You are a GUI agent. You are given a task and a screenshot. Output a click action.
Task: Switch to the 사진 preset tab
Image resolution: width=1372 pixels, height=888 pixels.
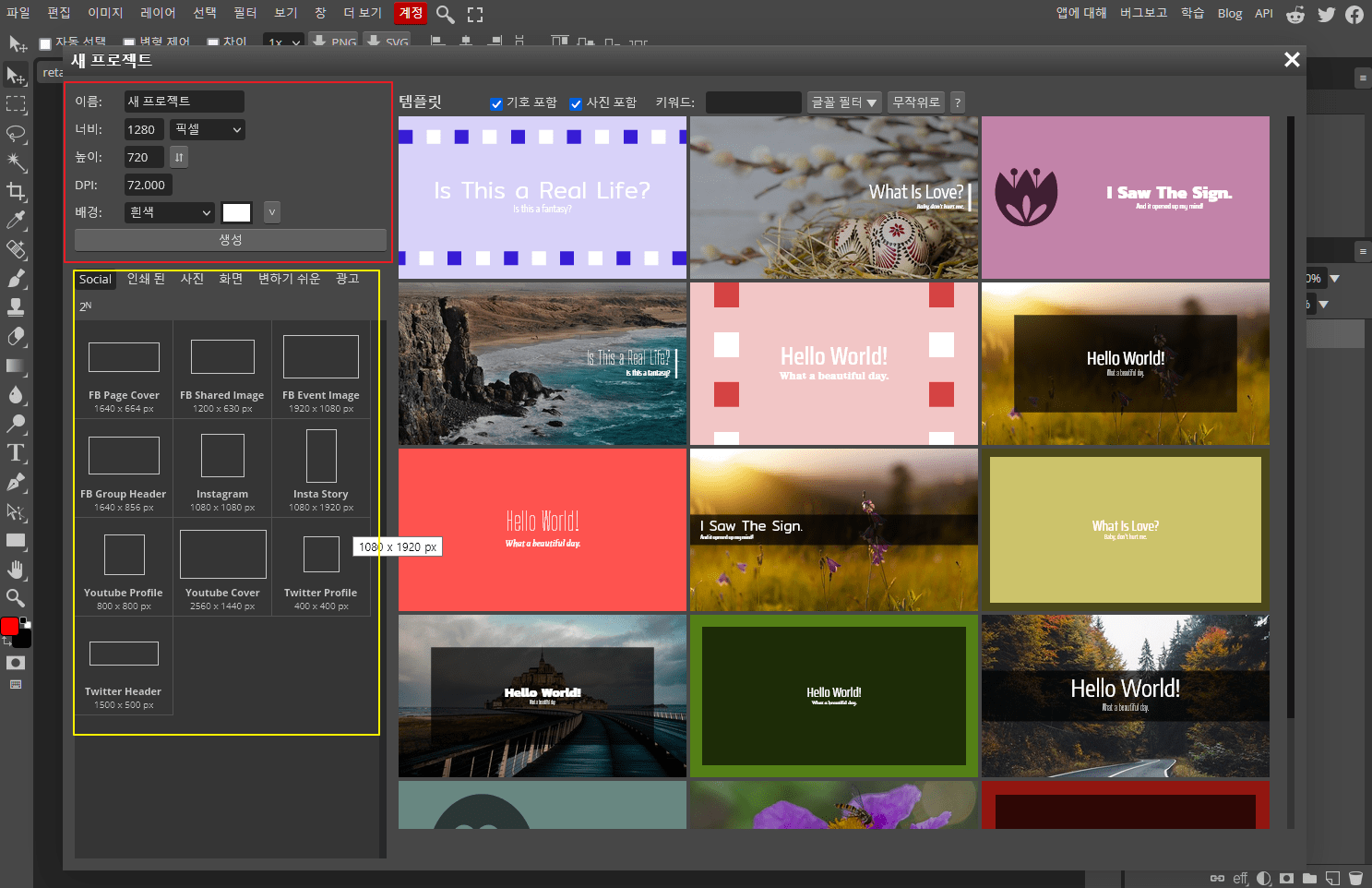(x=192, y=279)
